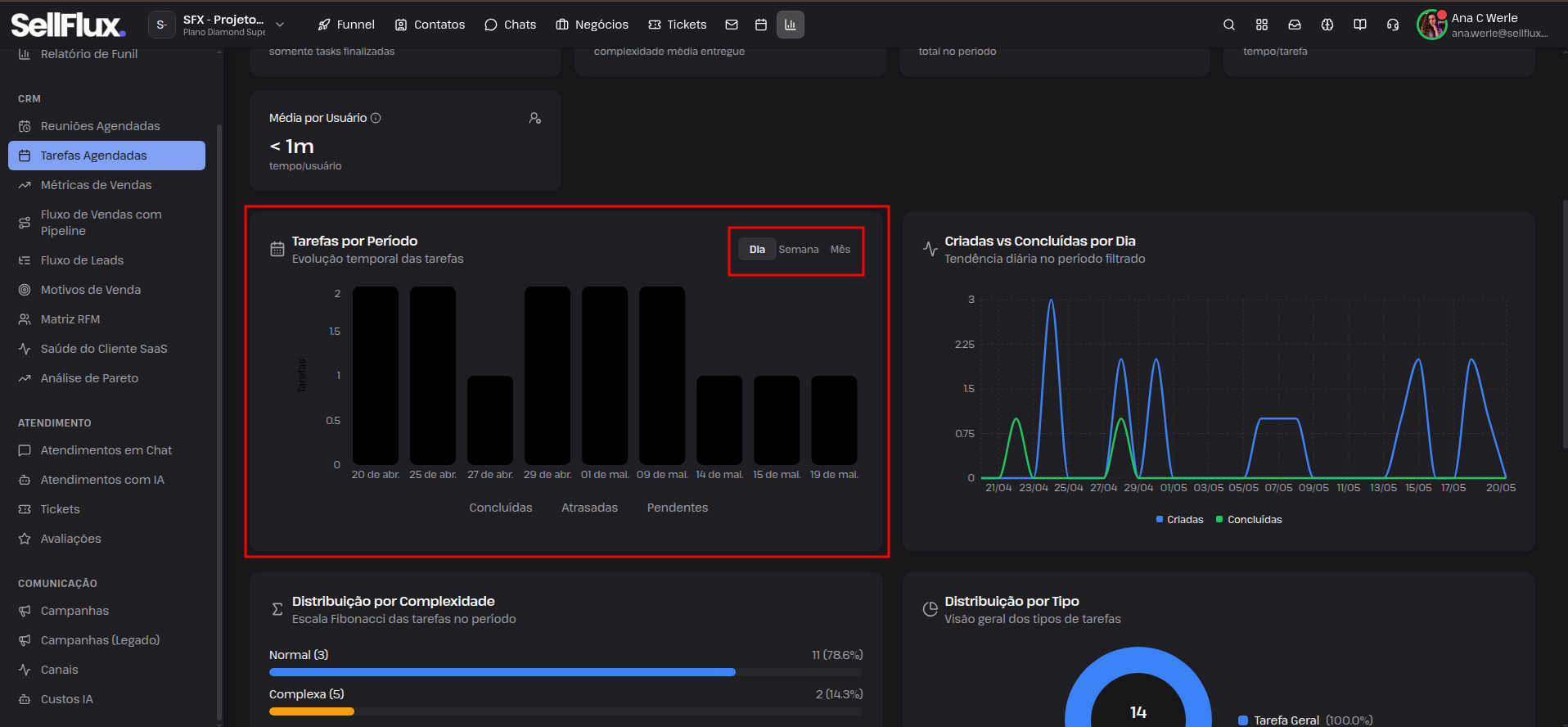Click the Normal (3) complexity progress bar
Image resolution: width=1568 pixels, height=727 pixels.
tap(565, 672)
